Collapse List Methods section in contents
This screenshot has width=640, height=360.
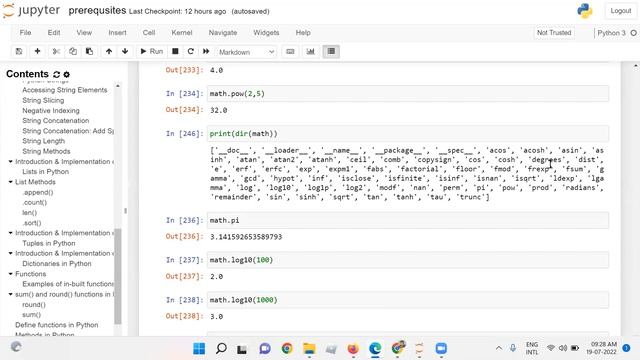coord(11,182)
